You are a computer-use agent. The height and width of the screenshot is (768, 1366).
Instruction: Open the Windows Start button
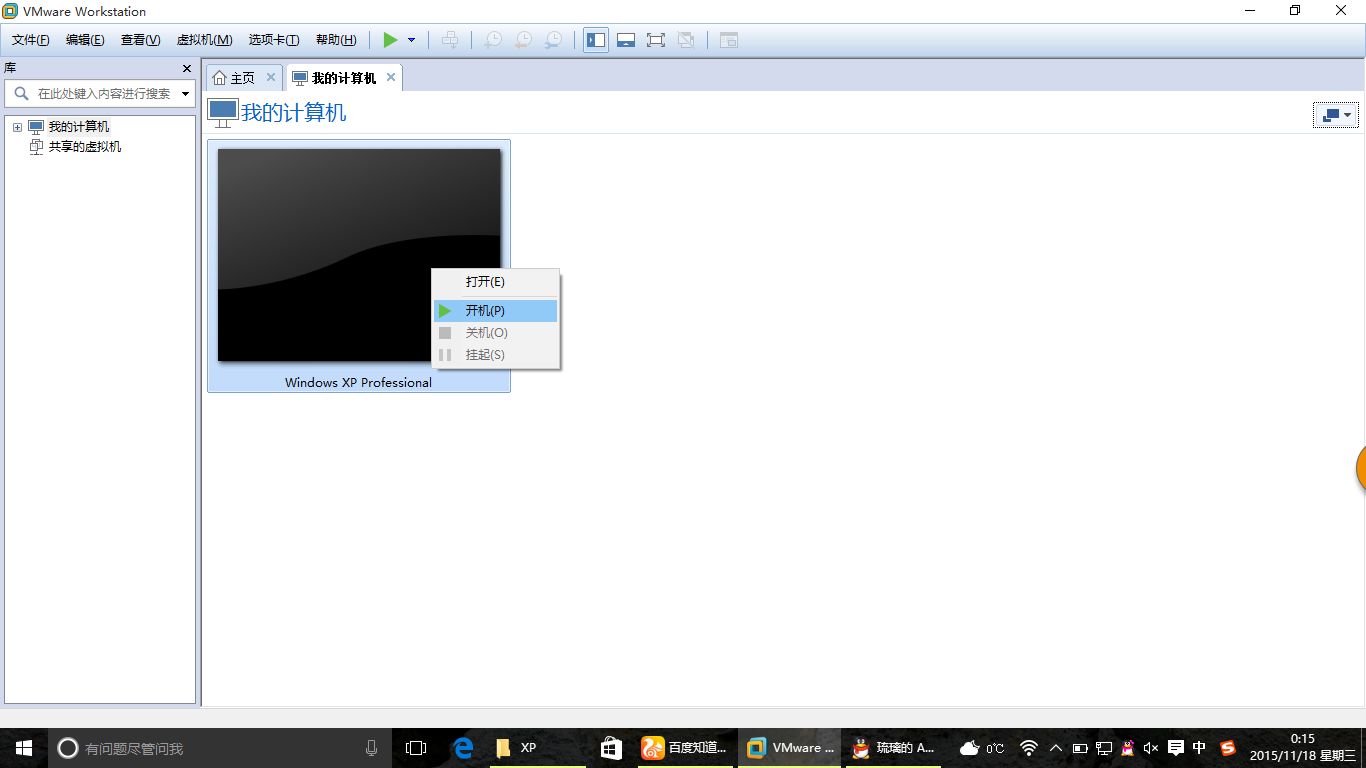24,748
